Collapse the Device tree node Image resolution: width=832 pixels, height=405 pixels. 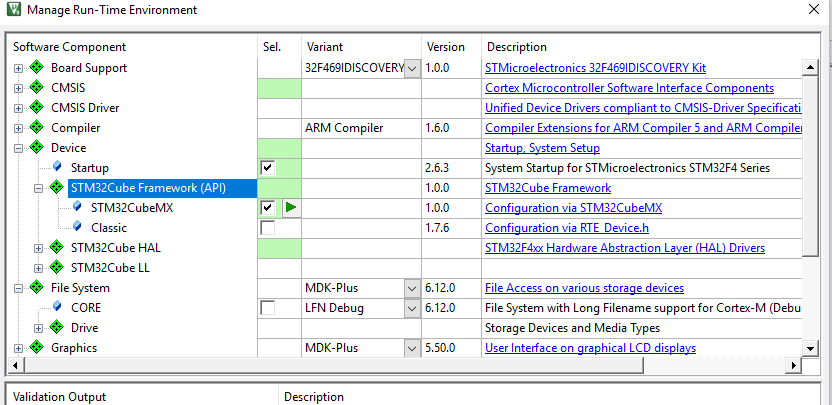pyautogui.click(x=19, y=149)
